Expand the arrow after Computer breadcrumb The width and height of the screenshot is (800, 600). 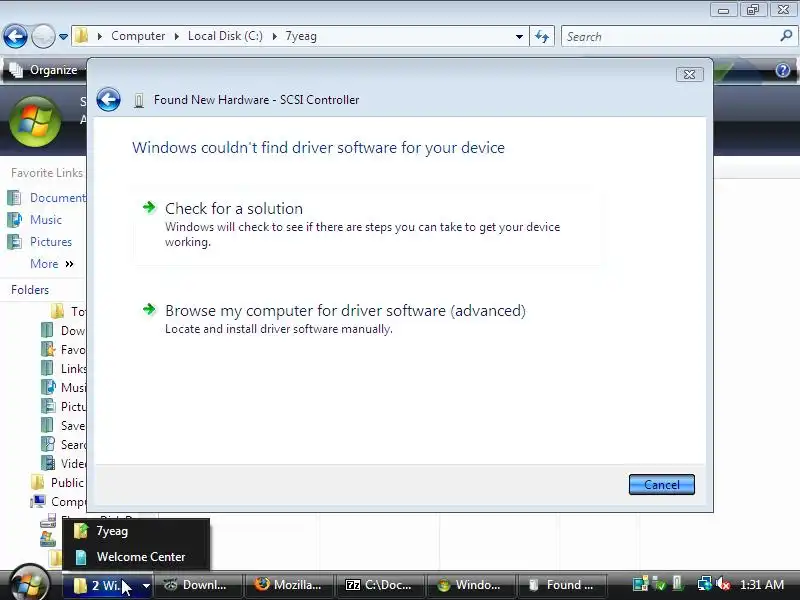pyautogui.click(x=177, y=36)
